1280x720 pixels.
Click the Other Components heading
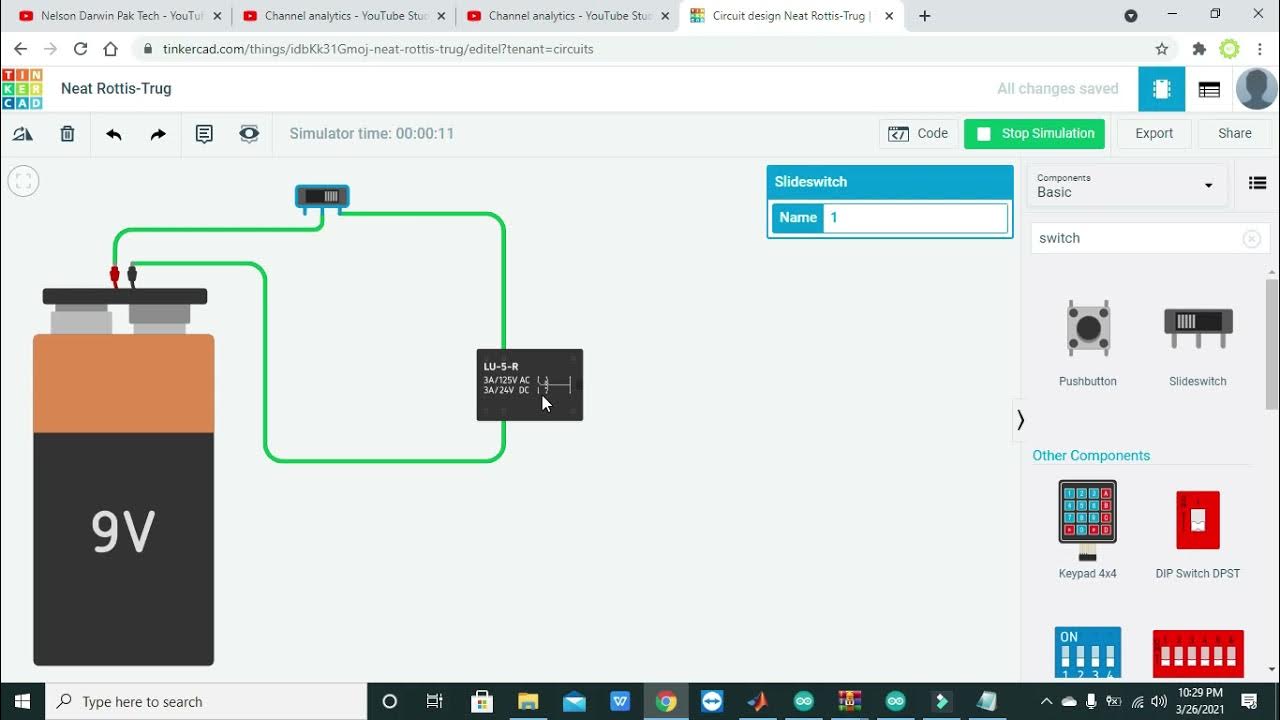point(1091,455)
